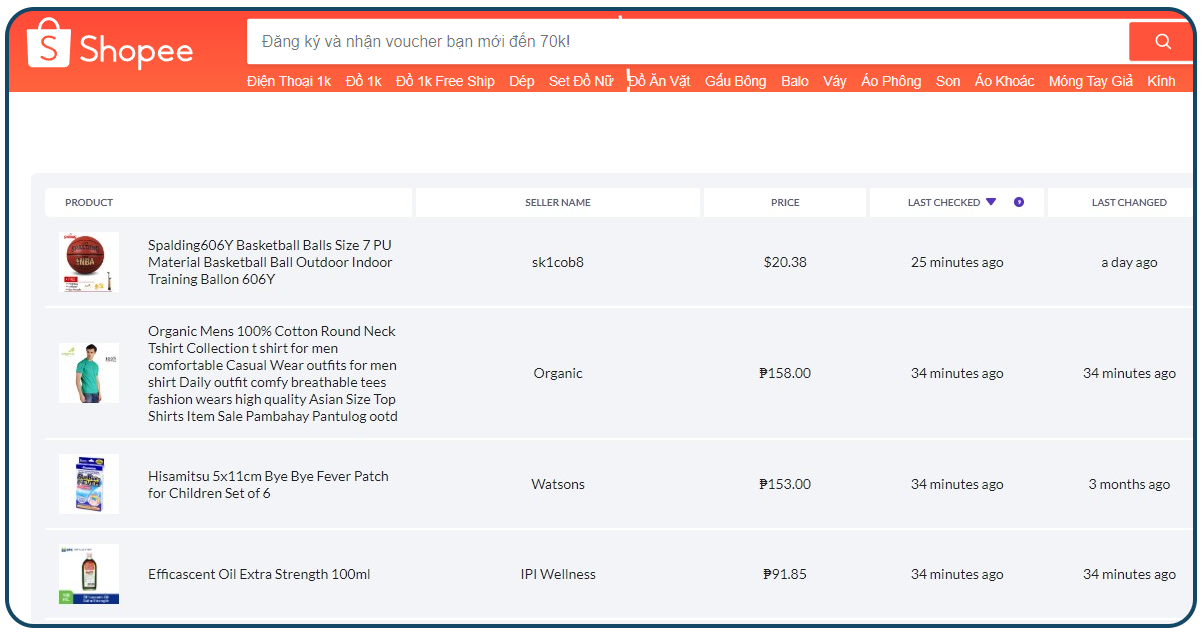Click the ₱91.85 price cell
Viewport: 1202px width, 634px height.
785,574
